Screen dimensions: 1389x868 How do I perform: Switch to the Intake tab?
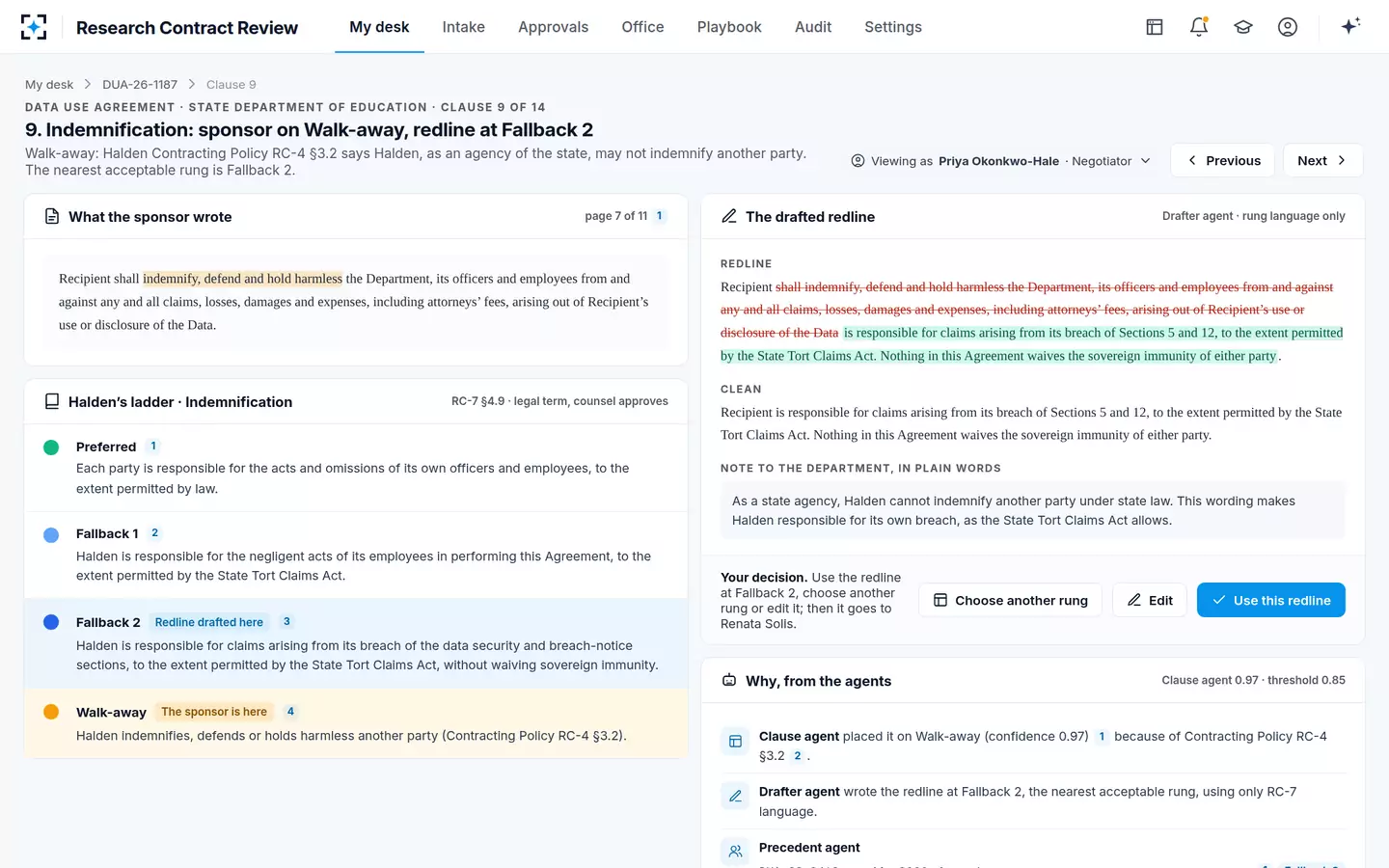(464, 27)
